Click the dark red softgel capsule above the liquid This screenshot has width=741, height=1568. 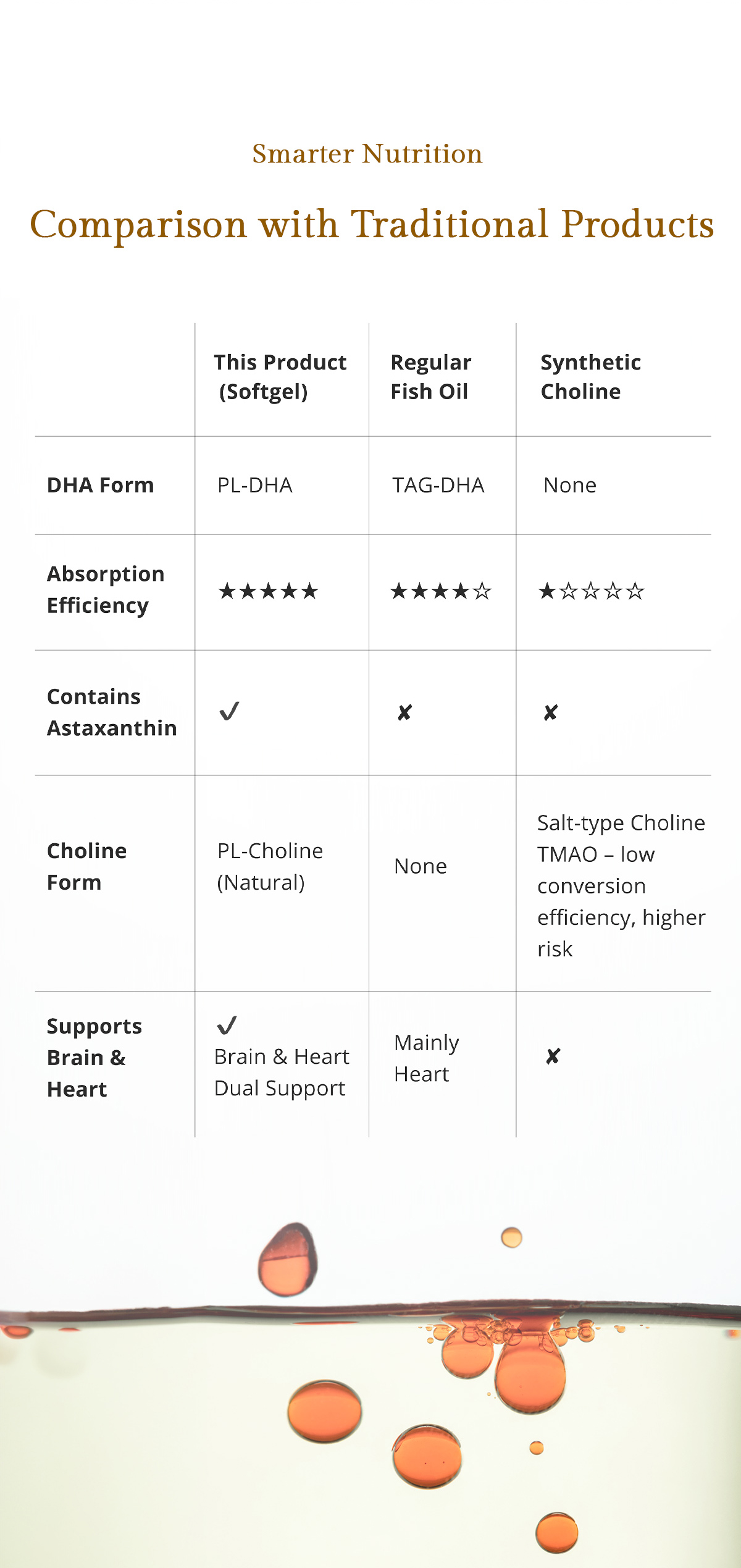(x=288, y=1259)
